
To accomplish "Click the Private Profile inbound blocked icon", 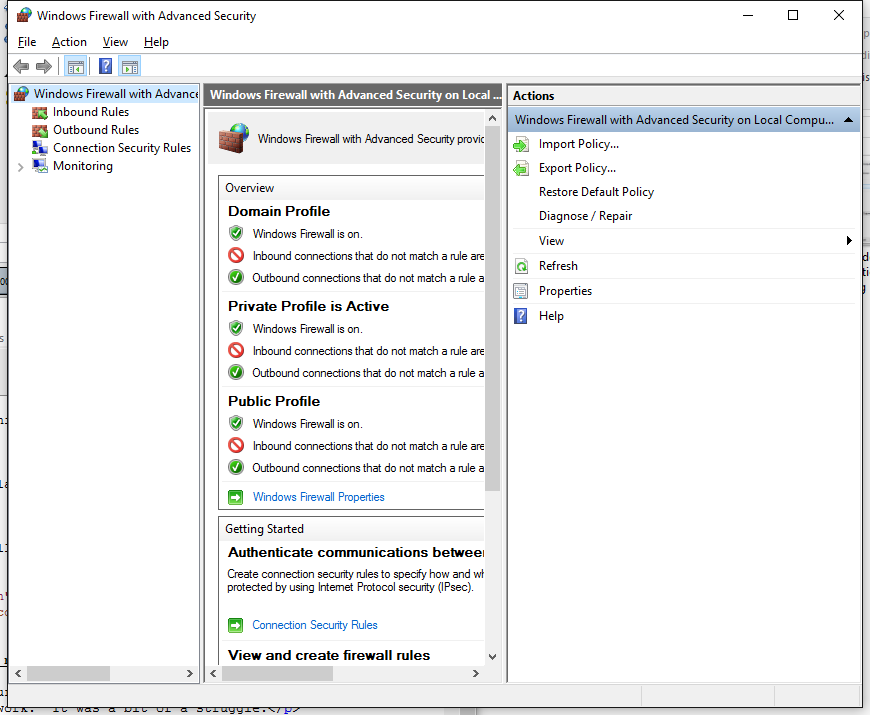I will click(236, 351).
